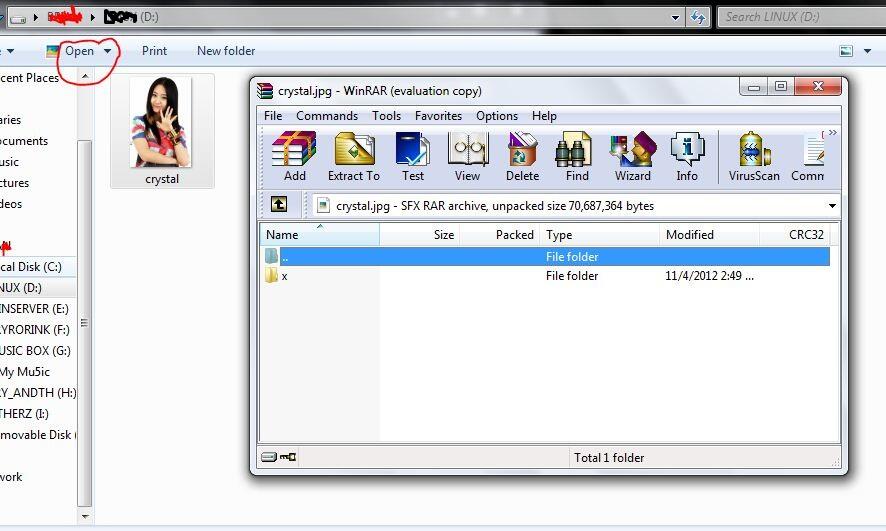Run the VirusScan toolbar icon
This screenshot has height=531, width=886.
tap(754, 156)
